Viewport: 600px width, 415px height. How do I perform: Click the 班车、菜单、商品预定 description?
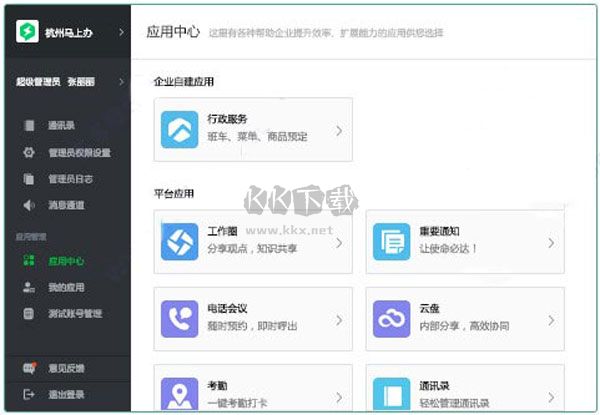pyautogui.click(x=257, y=137)
